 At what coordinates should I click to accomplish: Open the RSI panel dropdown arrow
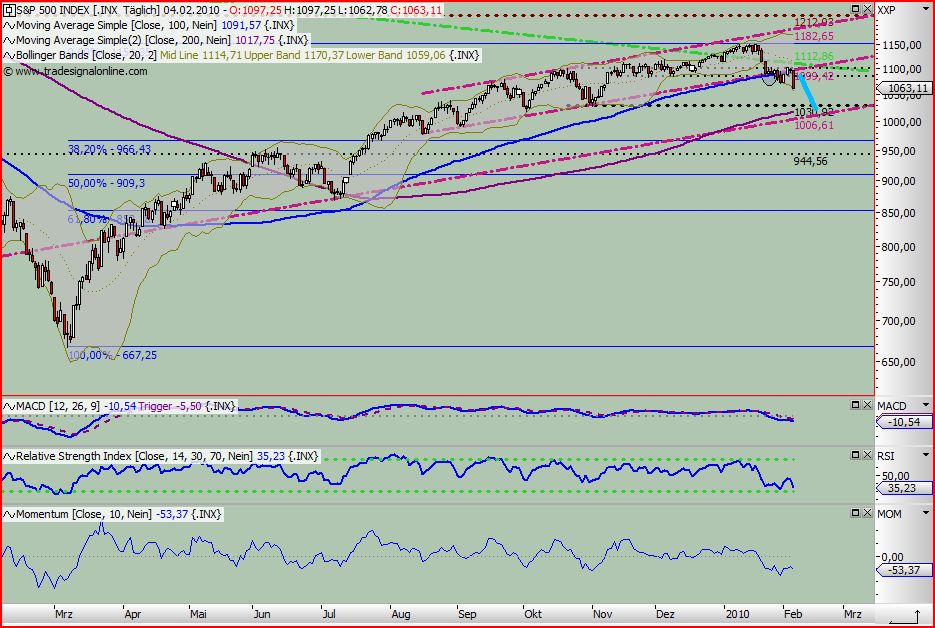(x=925, y=455)
